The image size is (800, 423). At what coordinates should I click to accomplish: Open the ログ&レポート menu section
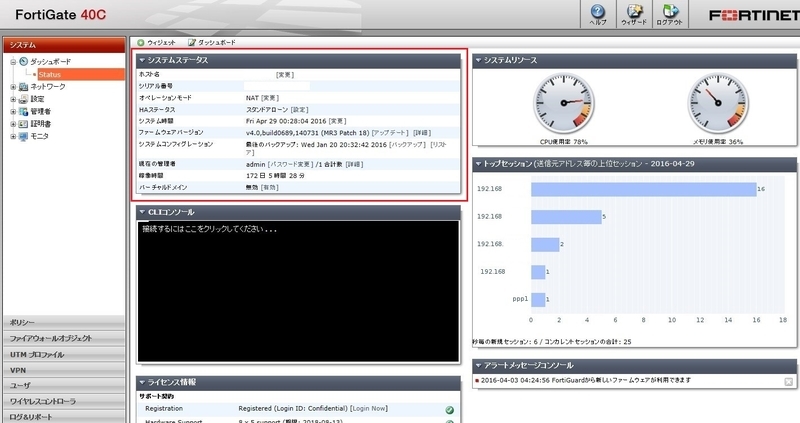[x=64, y=416]
